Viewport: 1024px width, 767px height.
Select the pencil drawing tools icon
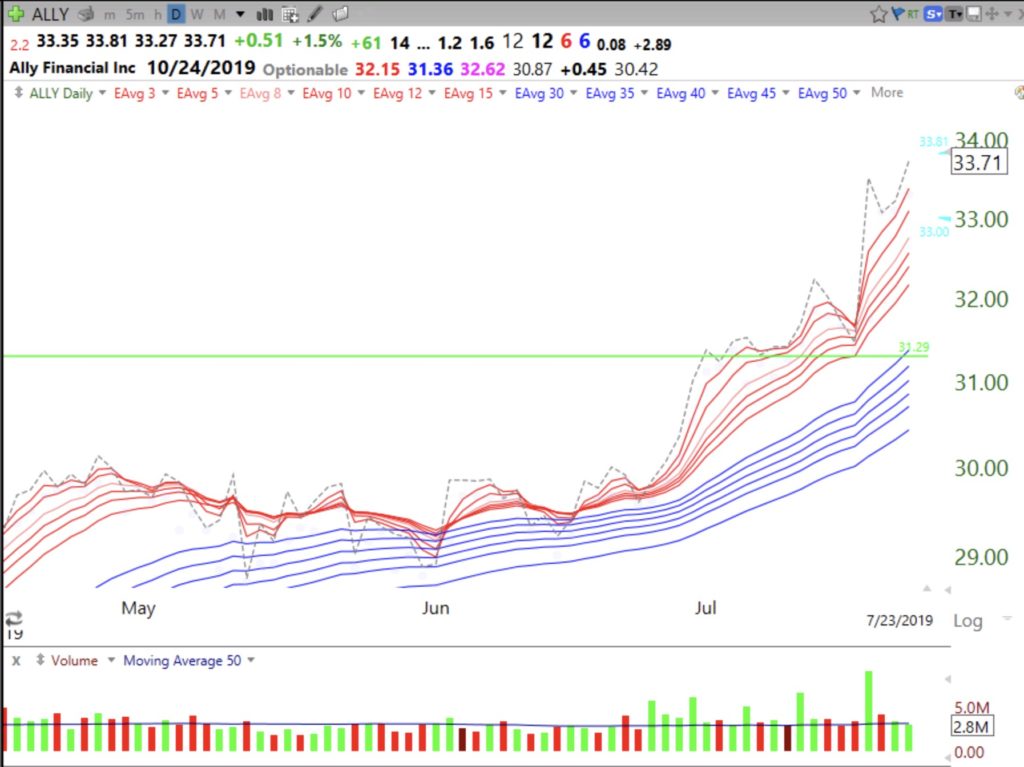[315, 14]
